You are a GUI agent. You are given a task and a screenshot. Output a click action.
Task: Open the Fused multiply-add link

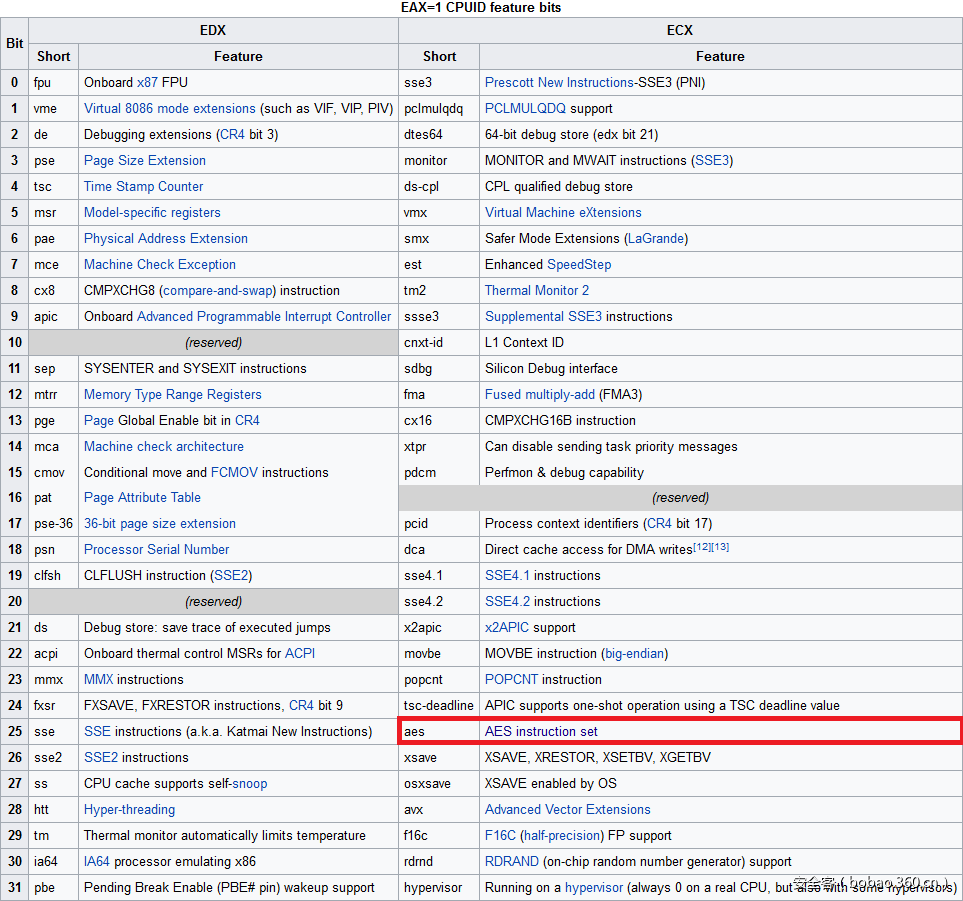pos(540,394)
